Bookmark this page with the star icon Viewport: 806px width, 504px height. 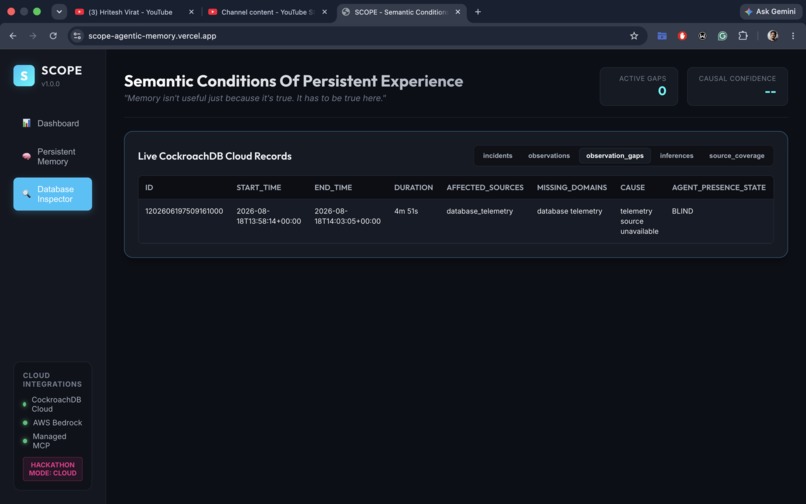point(634,36)
